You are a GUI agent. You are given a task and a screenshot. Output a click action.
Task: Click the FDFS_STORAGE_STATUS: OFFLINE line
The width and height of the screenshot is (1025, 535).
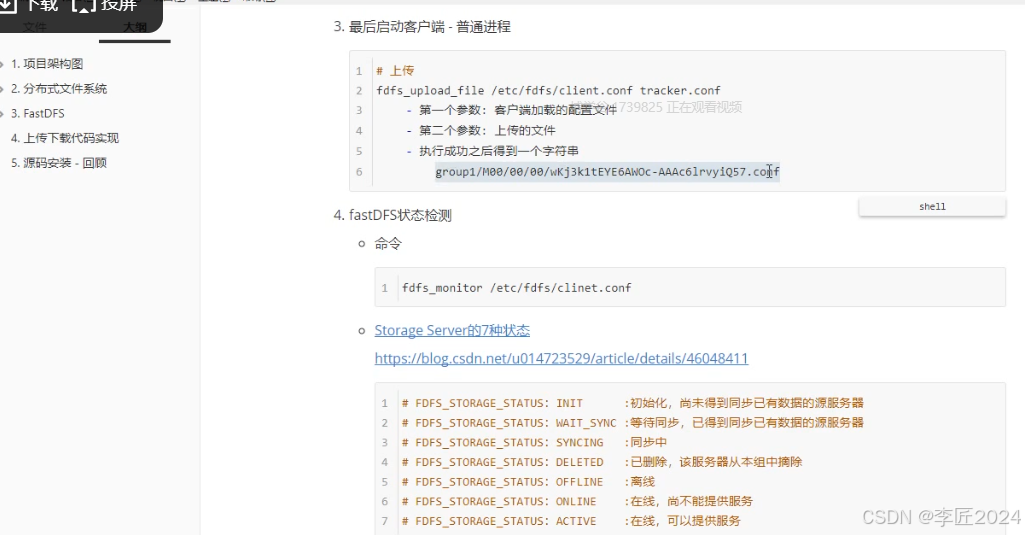[528, 481]
